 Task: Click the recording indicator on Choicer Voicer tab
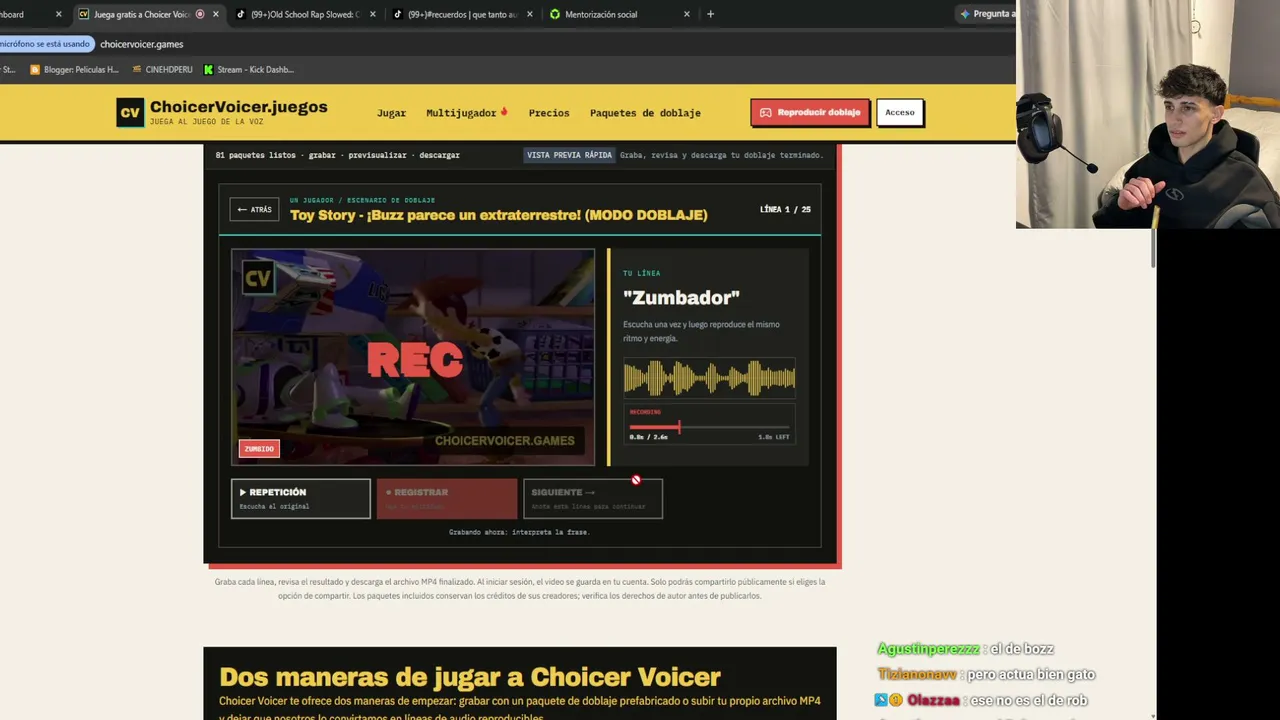tap(200, 14)
